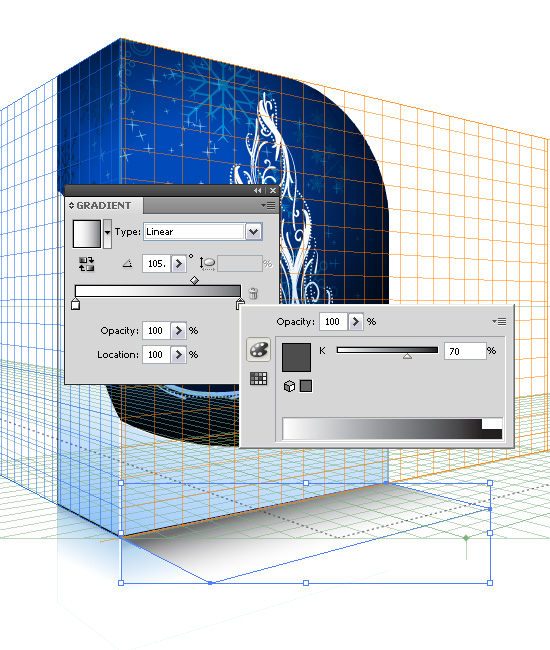550x650 pixels.
Task: Click the aspect ratio icon in Gradient panel
Action: (x=207, y=264)
